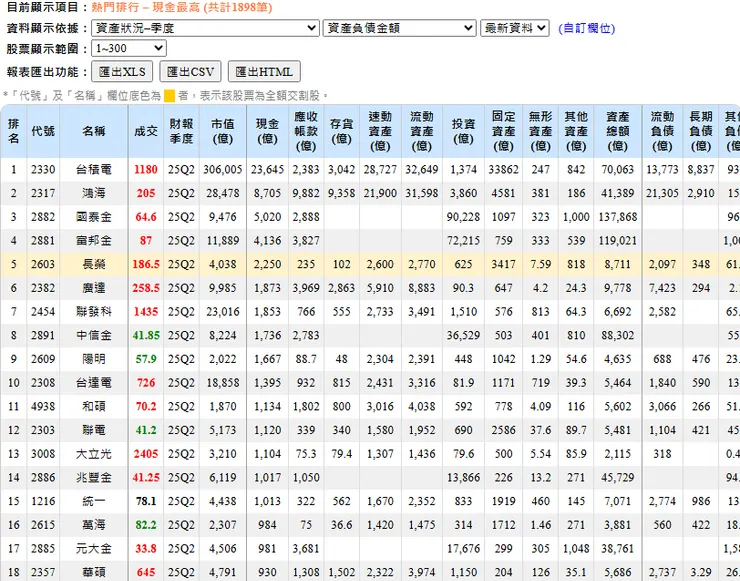This screenshot has height=581, width=740.
Task: Open stock 富邦金 name link
Action: click(x=94, y=241)
